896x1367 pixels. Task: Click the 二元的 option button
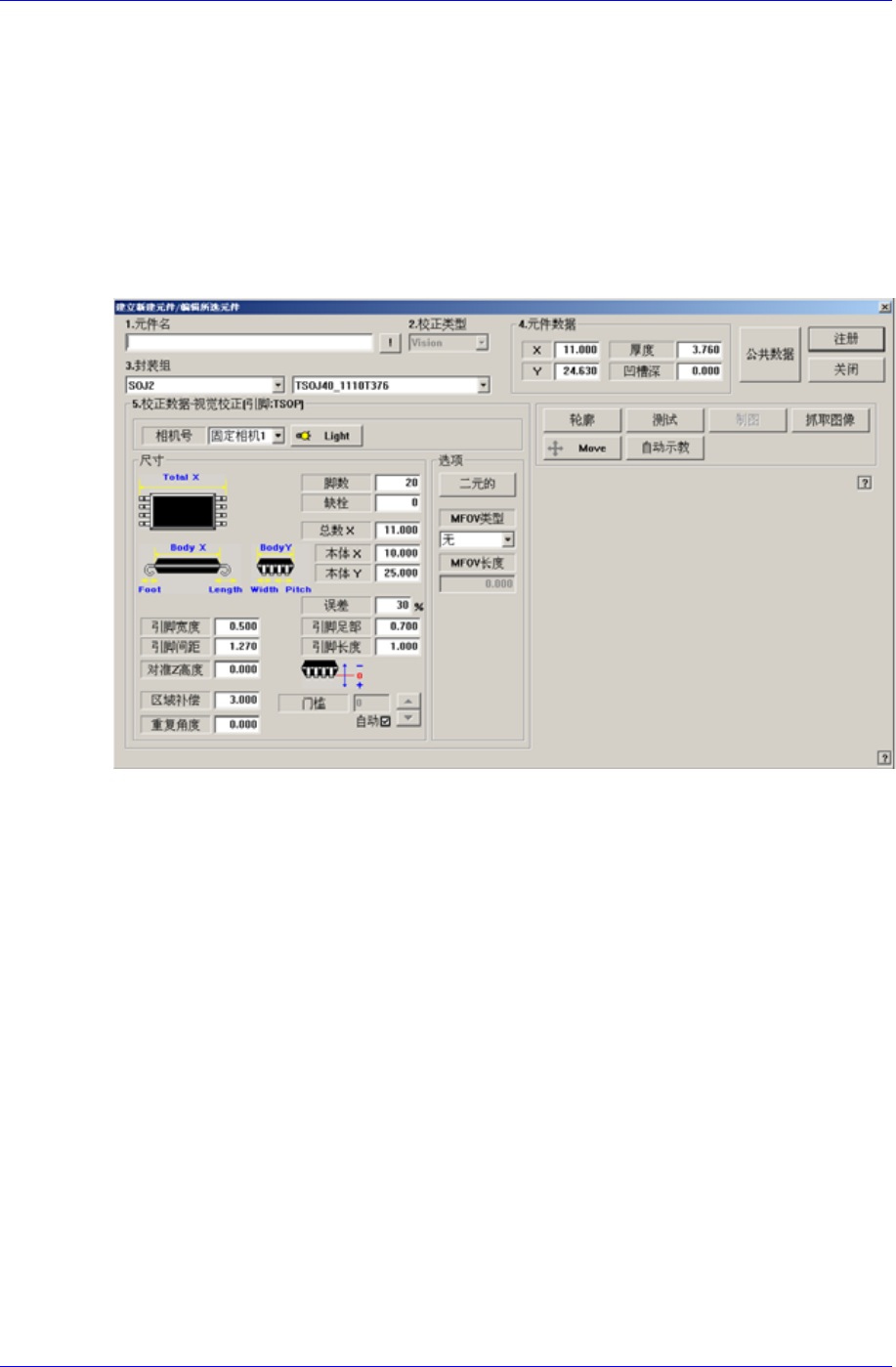click(477, 484)
